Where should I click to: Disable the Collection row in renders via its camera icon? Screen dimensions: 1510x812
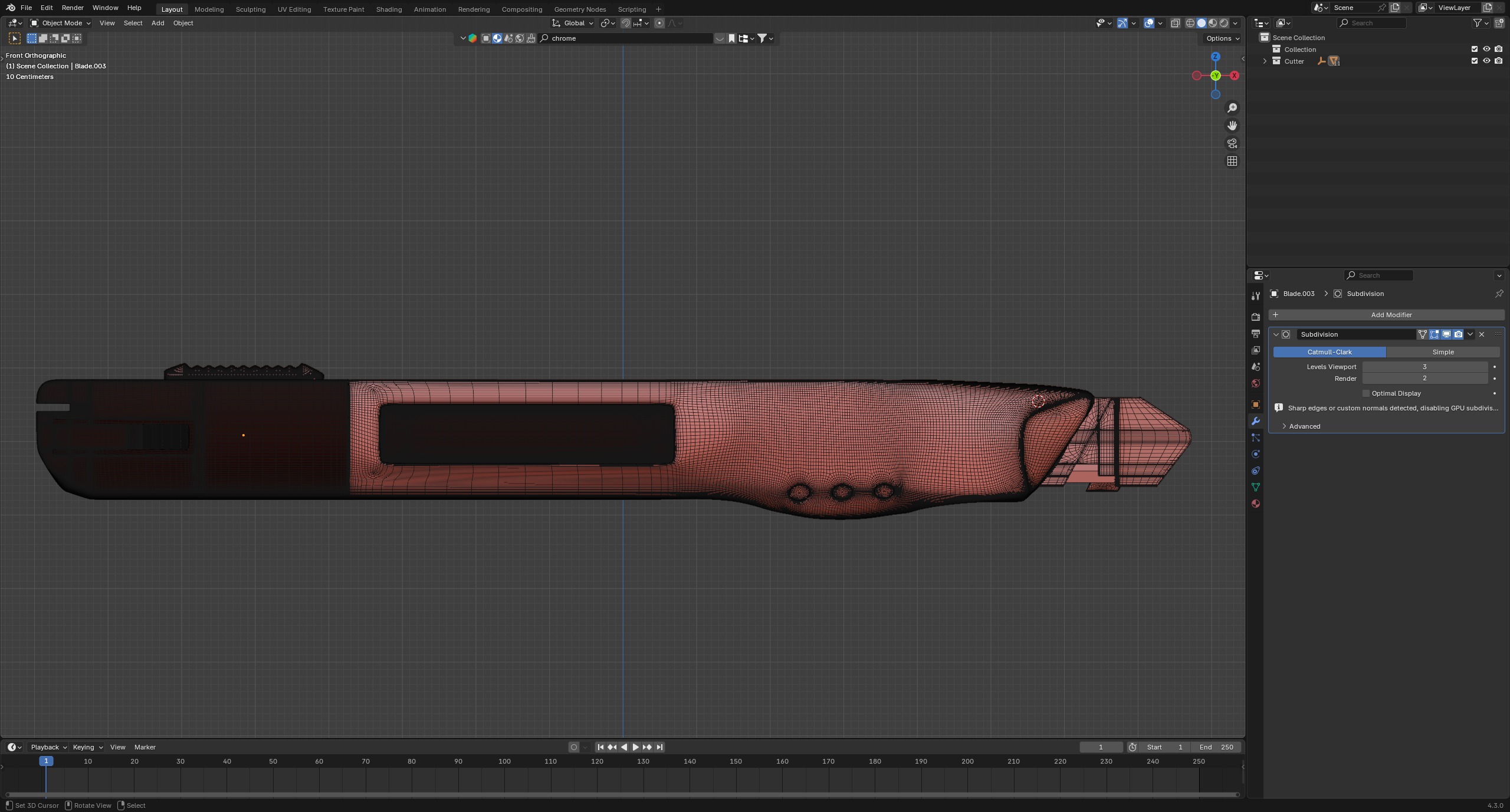pyautogui.click(x=1498, y=49)
